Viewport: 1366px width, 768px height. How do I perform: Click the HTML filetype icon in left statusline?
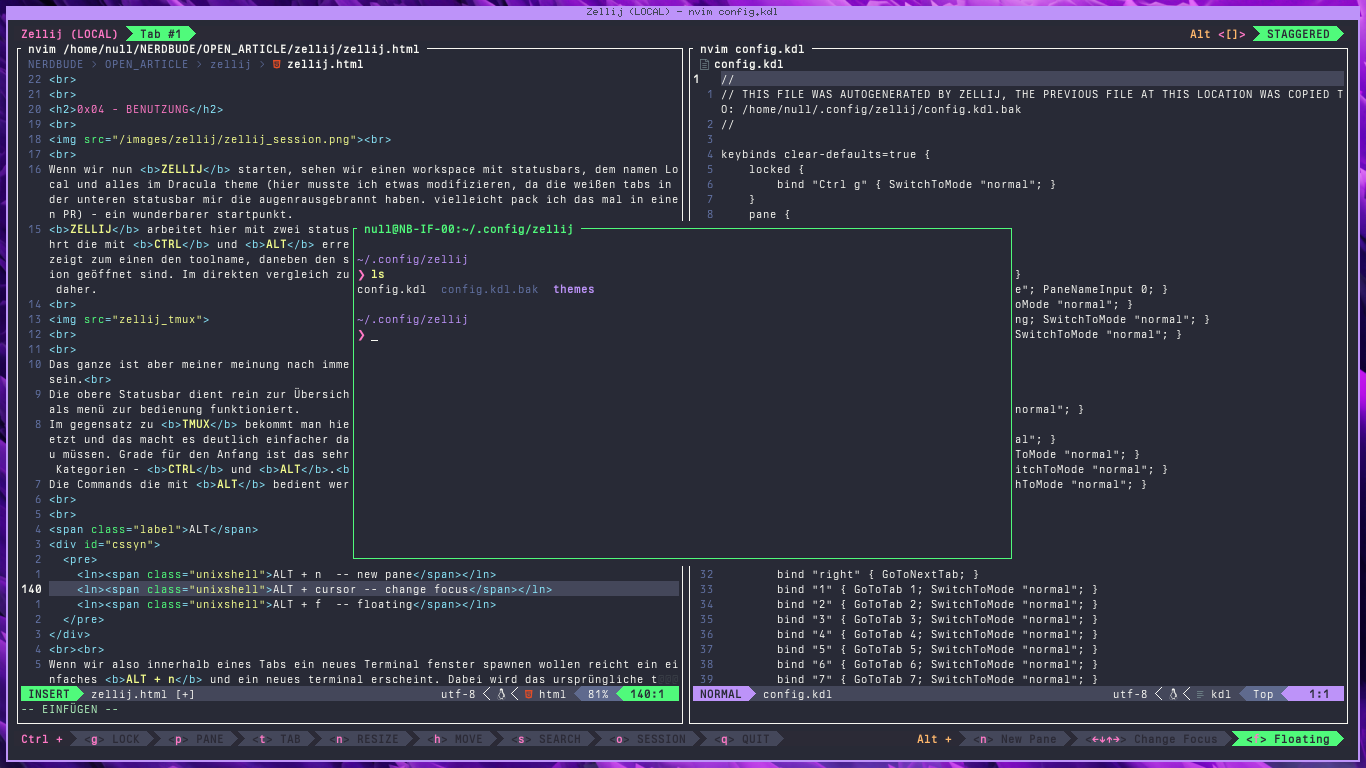click(528, 694)
